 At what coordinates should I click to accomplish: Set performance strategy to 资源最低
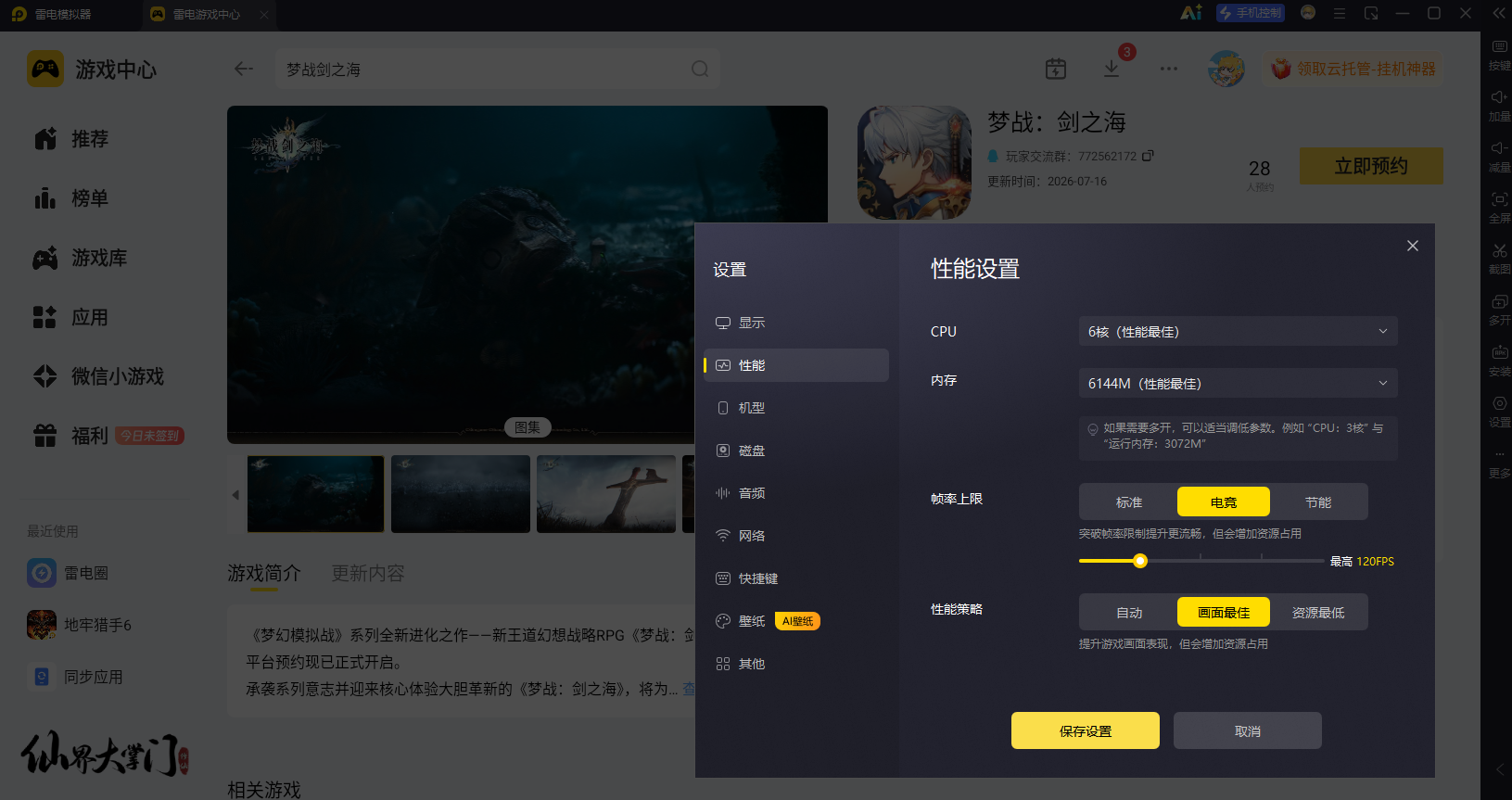tap(1318, 612)
